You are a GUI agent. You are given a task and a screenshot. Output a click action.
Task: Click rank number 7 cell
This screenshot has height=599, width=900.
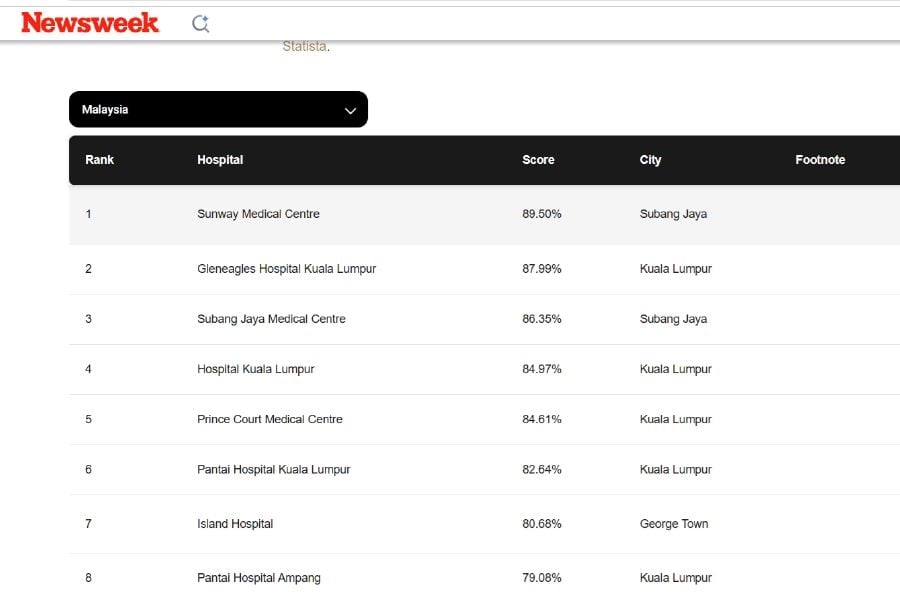[88, 523]
